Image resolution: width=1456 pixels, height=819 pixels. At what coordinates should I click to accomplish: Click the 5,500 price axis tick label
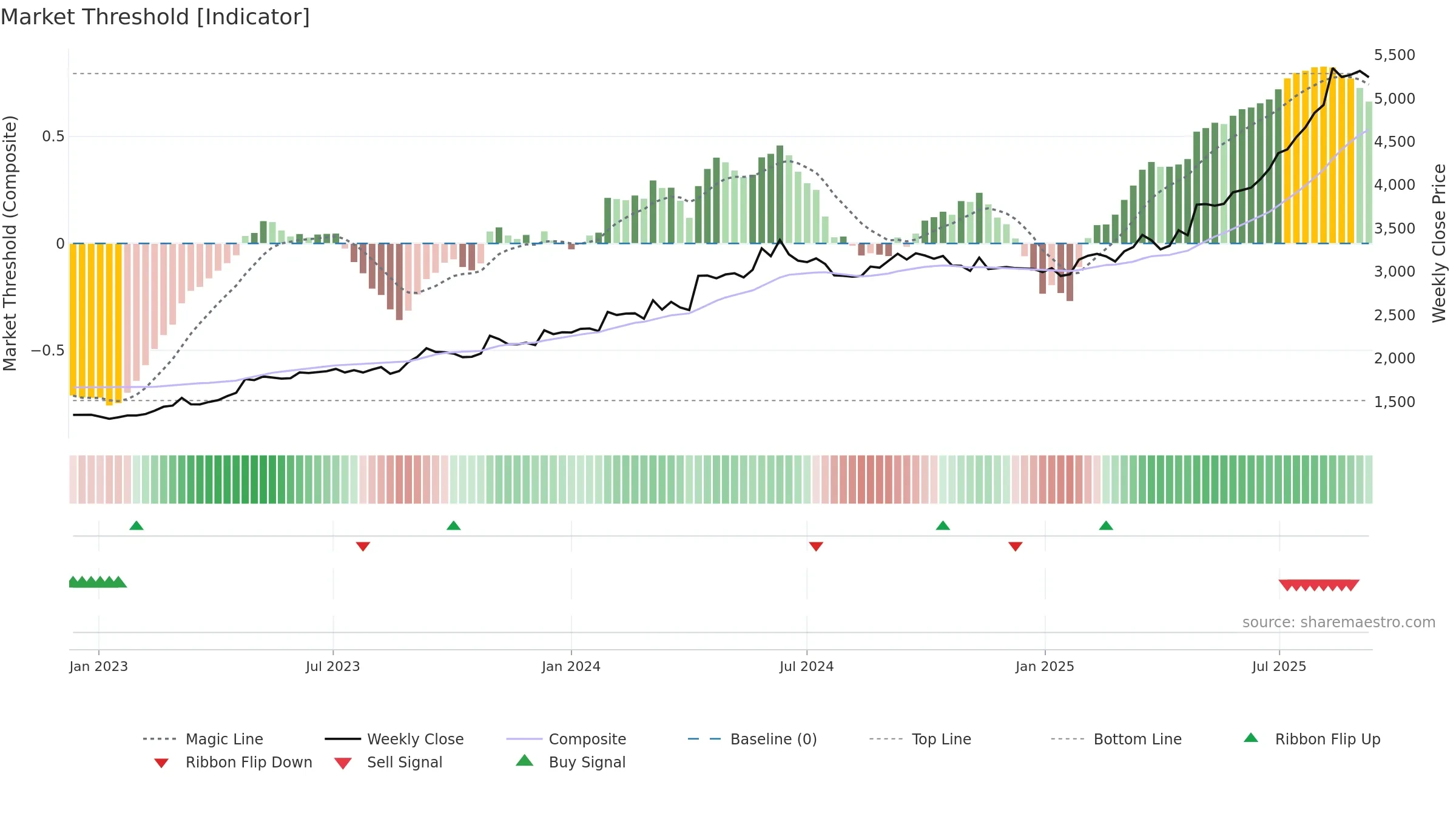(1395, 55)
